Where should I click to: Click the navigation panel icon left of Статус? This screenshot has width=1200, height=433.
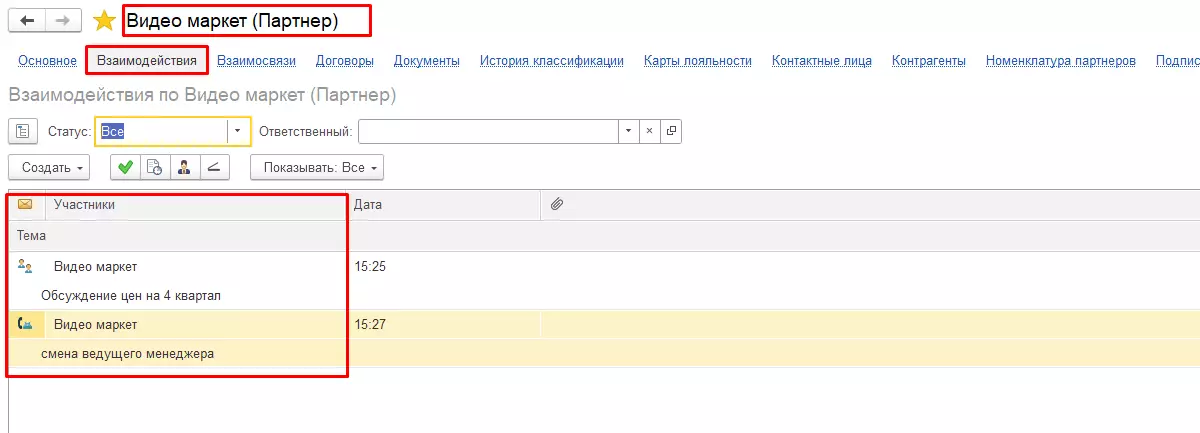pos(23,131)
